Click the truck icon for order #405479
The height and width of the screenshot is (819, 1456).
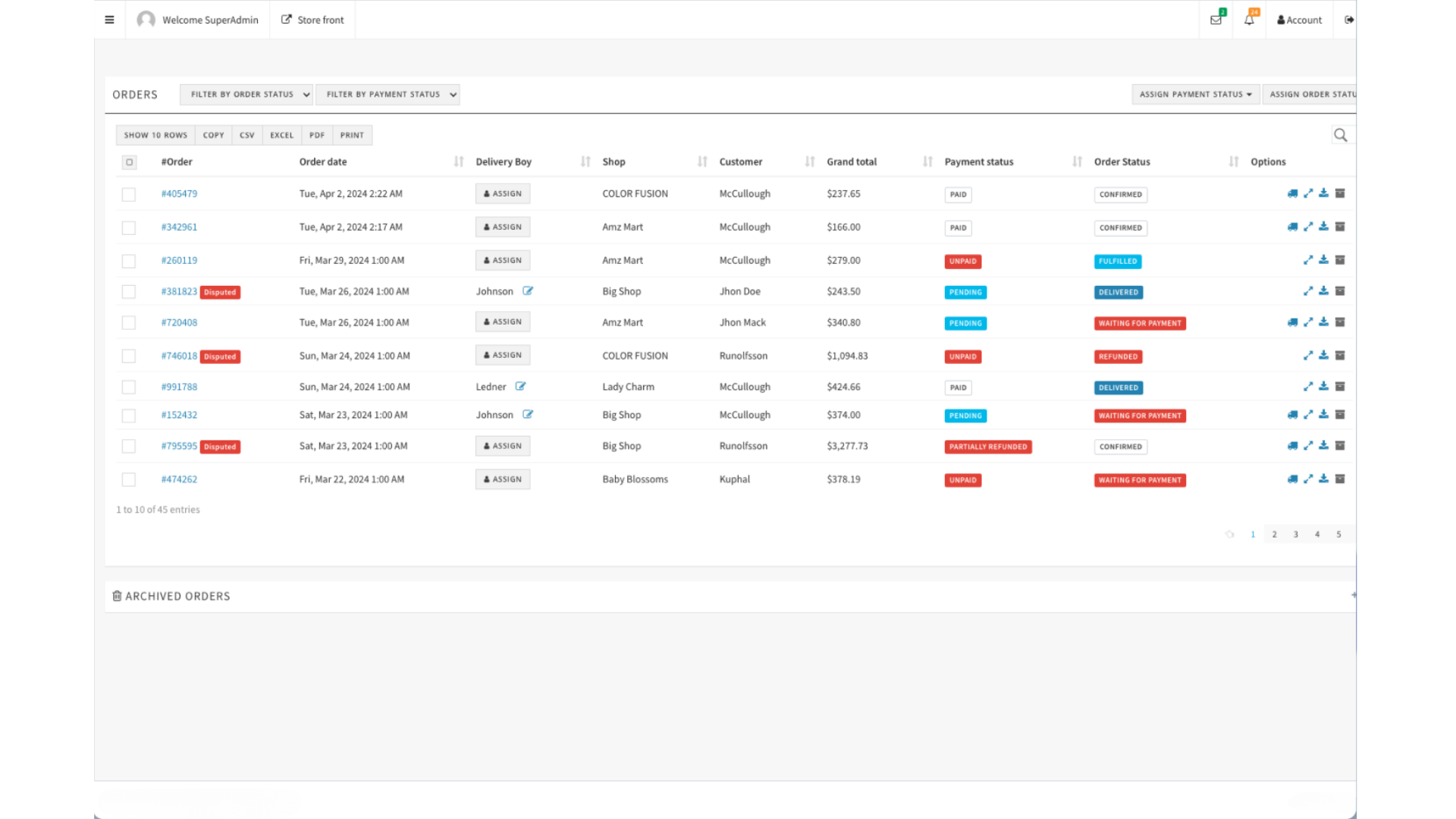[1292, 193]
